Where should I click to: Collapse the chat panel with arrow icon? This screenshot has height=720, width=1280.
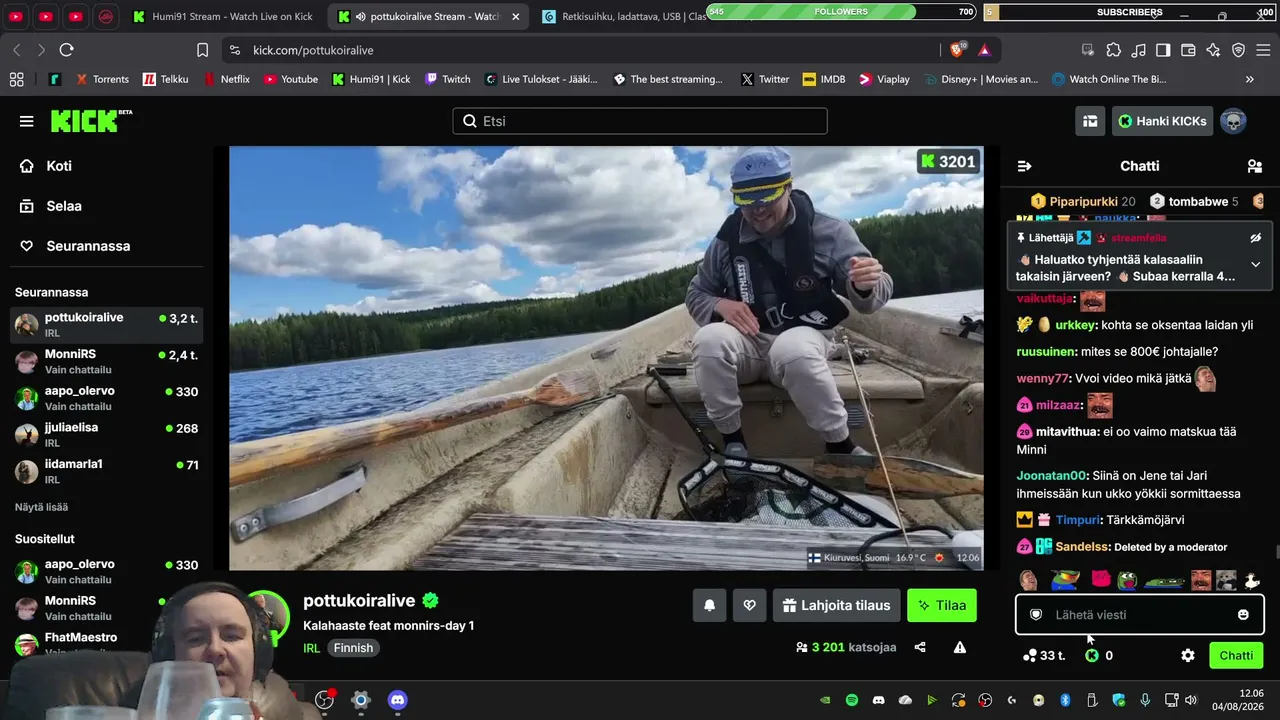1024,166
